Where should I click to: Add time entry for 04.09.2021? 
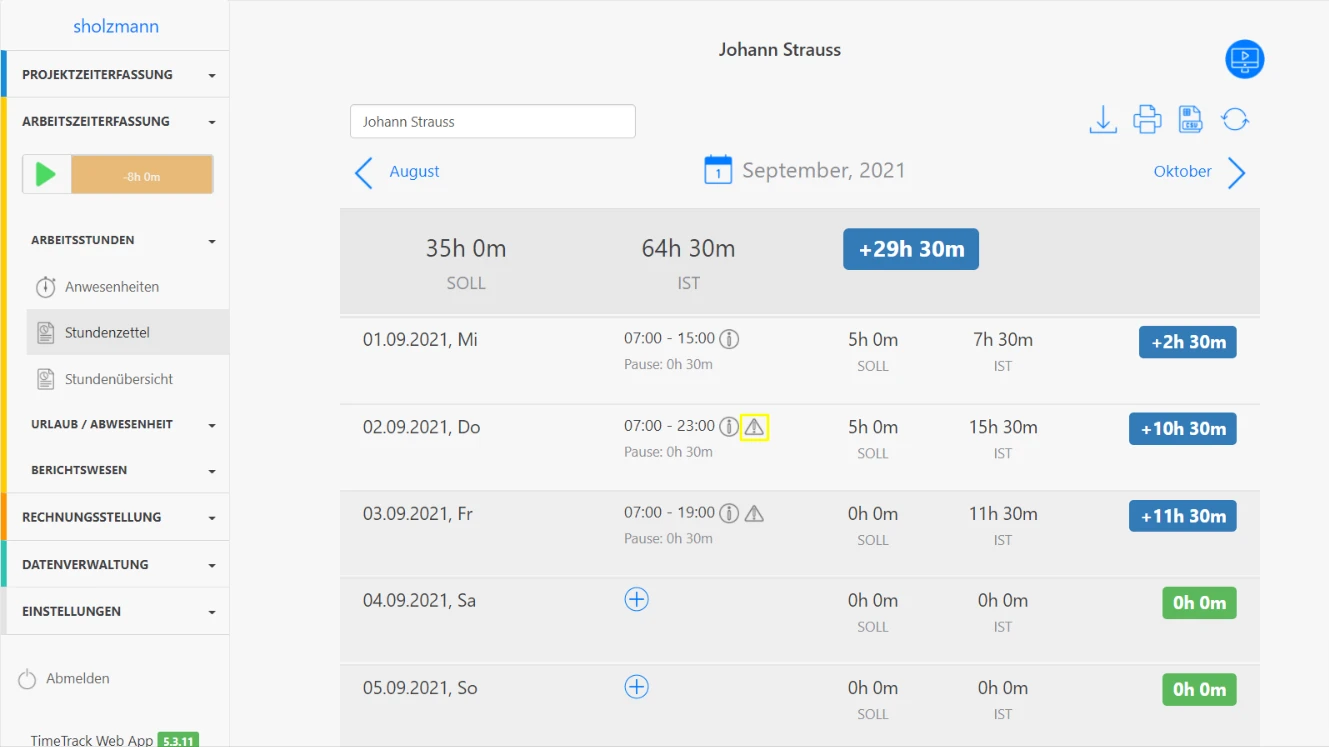coord(636,600)
